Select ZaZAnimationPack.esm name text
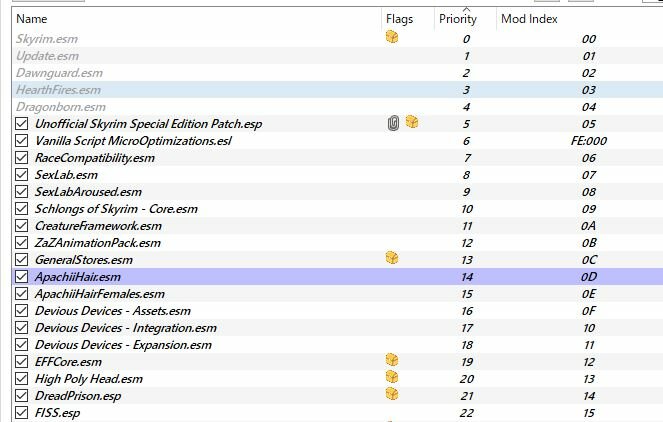663x422 pixels. tap(98, 243)
